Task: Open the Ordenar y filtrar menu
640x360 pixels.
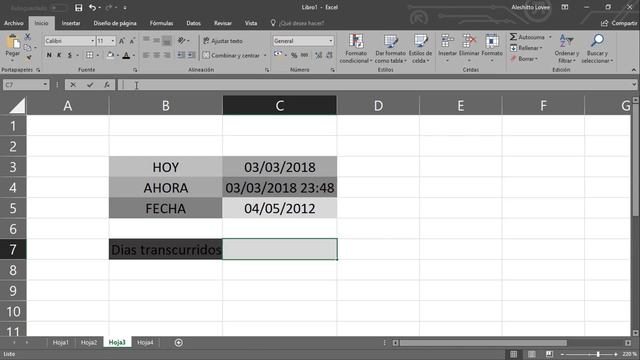Action: tap(567, 49)
